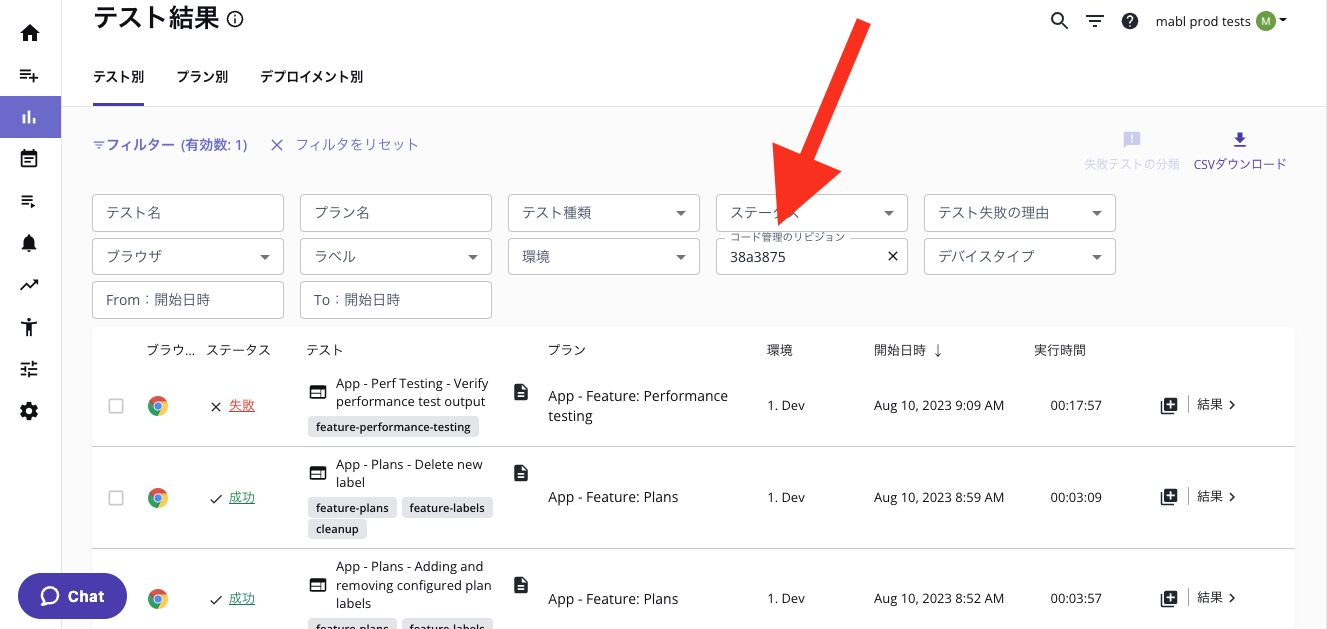
Task: Expand the テスト種類 dropdown
Action: pos(603,213)
